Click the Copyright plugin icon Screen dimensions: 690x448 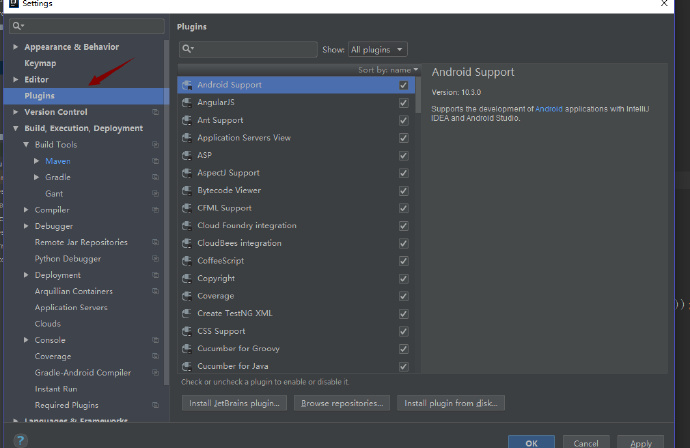[187, 279]
